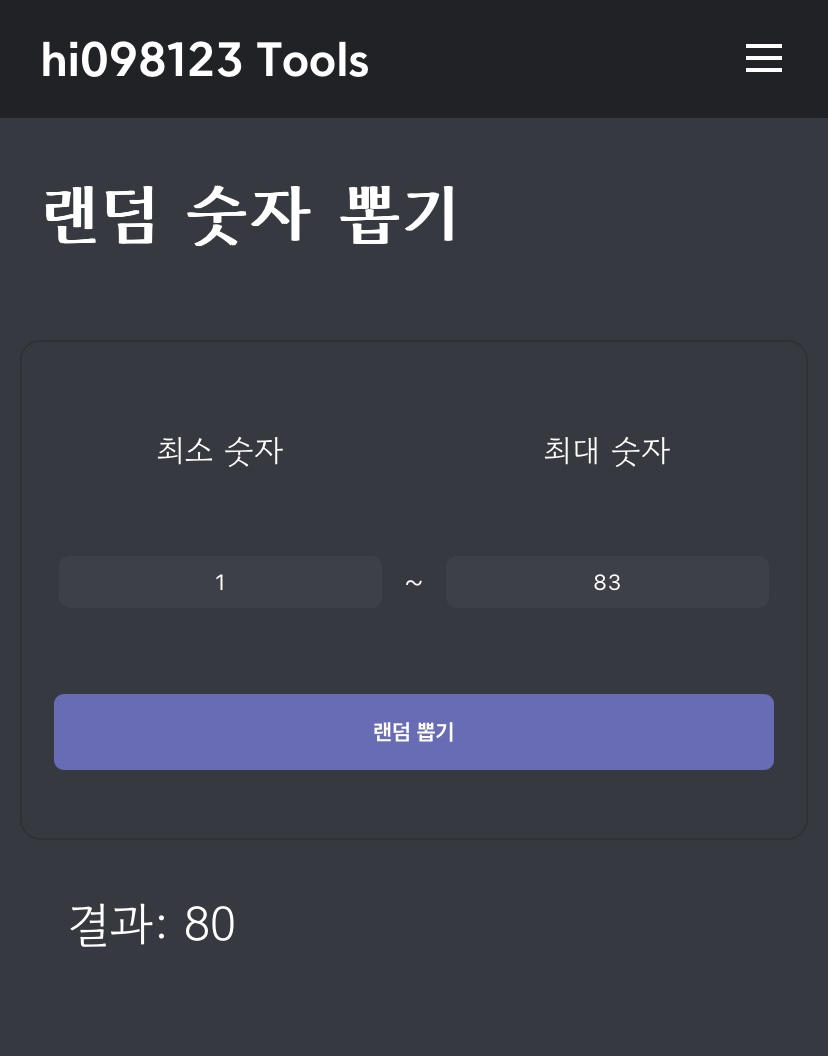Draw a new random number
Viewport: 828px width, 1056px height.
tap(414, 732)
